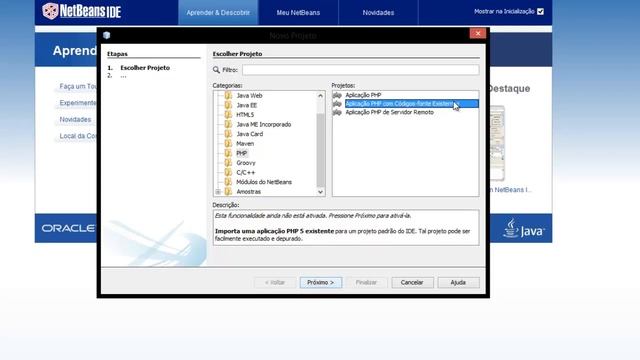Click the Java logo in the footer
The image size is (640, 360).
pos(524,229)
